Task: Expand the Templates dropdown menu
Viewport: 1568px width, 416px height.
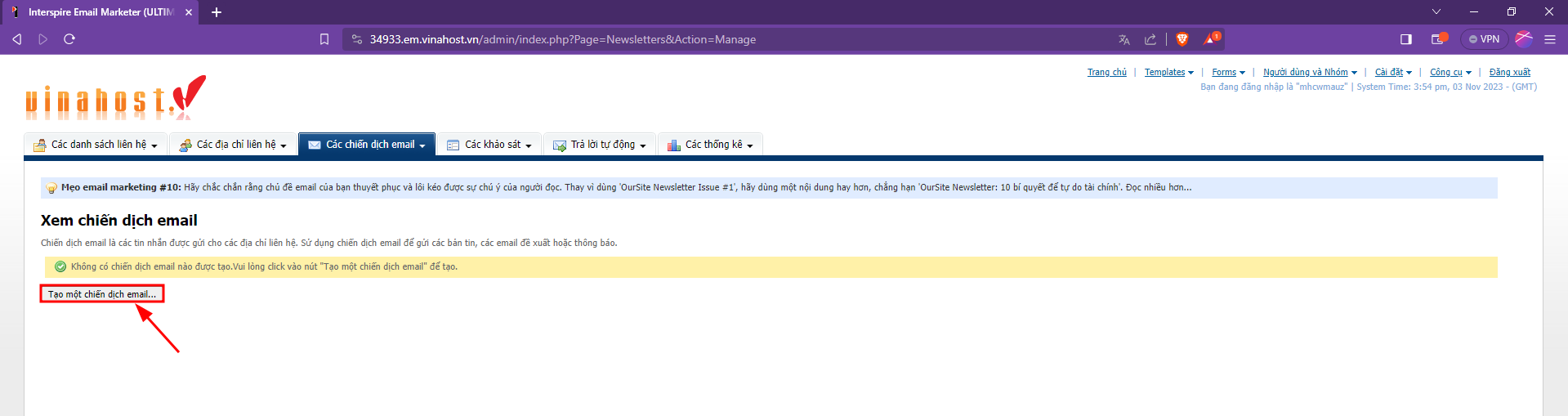Action: [x=1168, y=73]
